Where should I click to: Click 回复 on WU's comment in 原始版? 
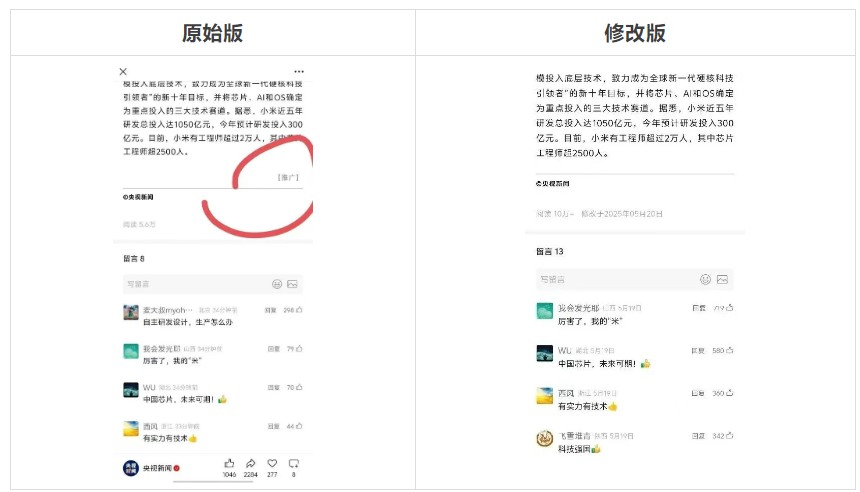click(274, 387)
